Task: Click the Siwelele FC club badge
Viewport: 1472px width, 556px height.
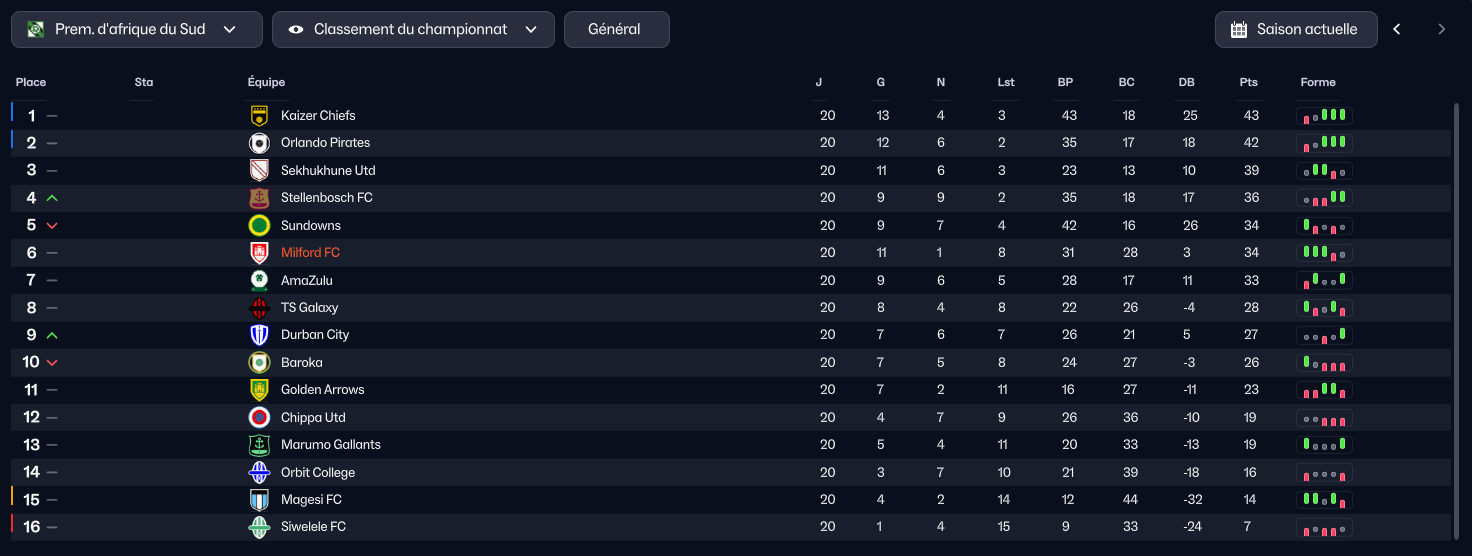Action: pyautogui.click(x=259, y=527)
